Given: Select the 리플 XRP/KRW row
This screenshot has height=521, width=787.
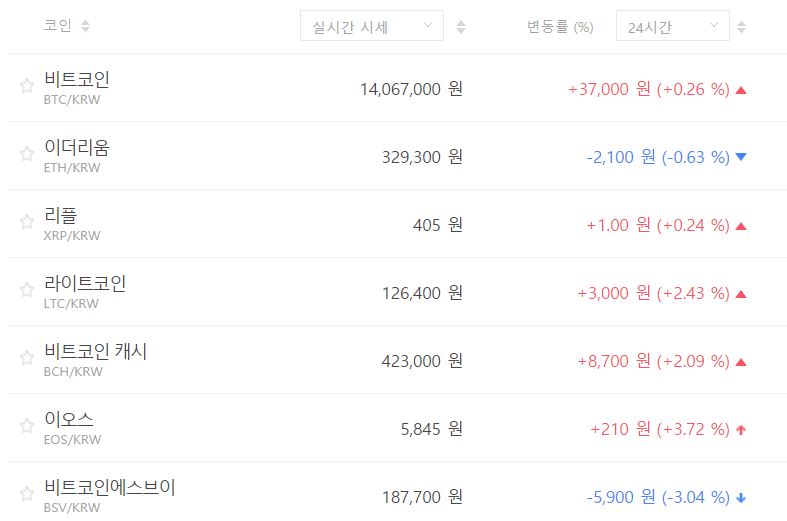Looking at the screenshot, I should coord(62,216).
